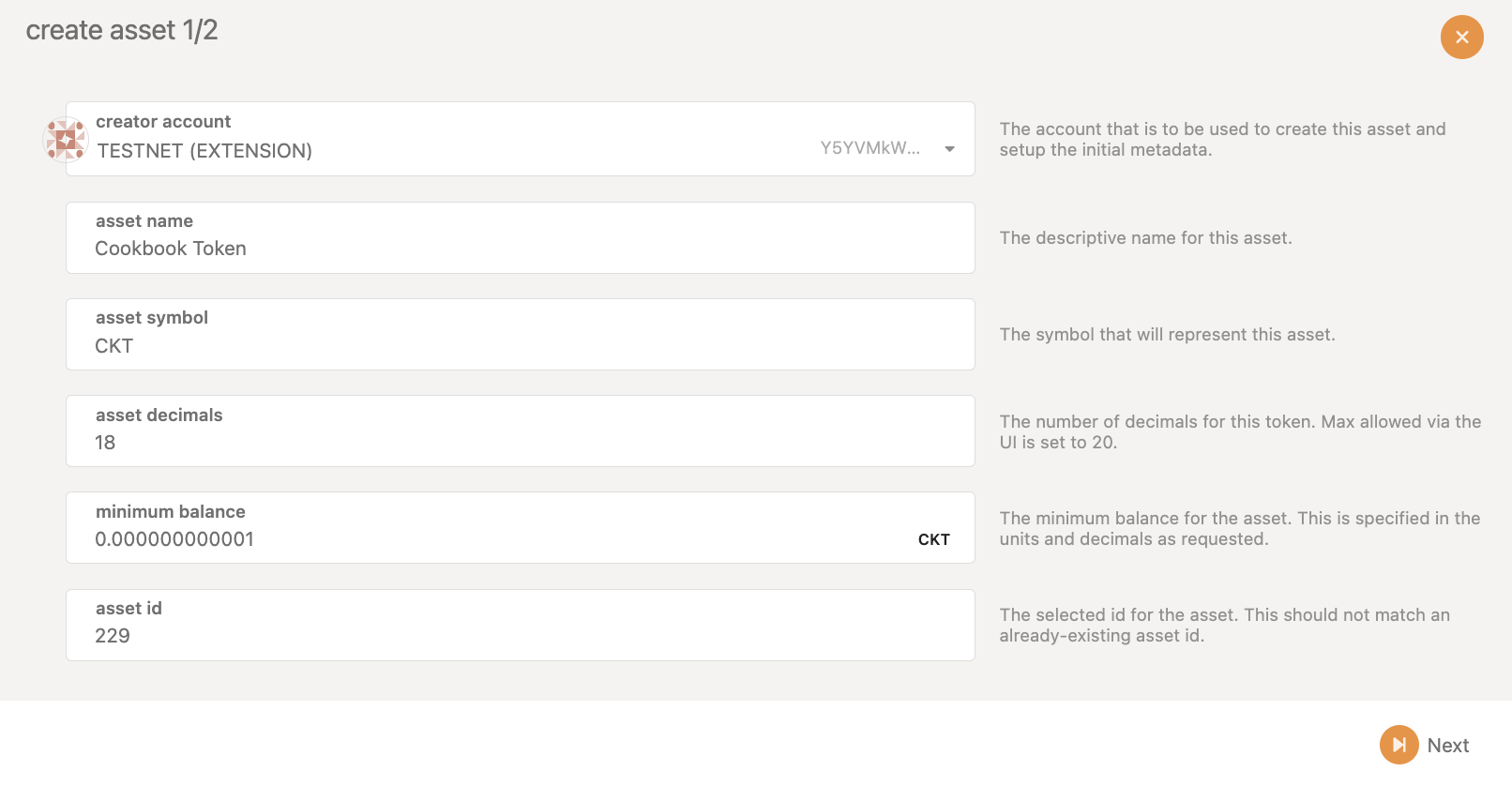The height and width of the screenshot is (786, 1512).
Task: Click the asset decimals help description
Action: click(x=1239, y=431)
